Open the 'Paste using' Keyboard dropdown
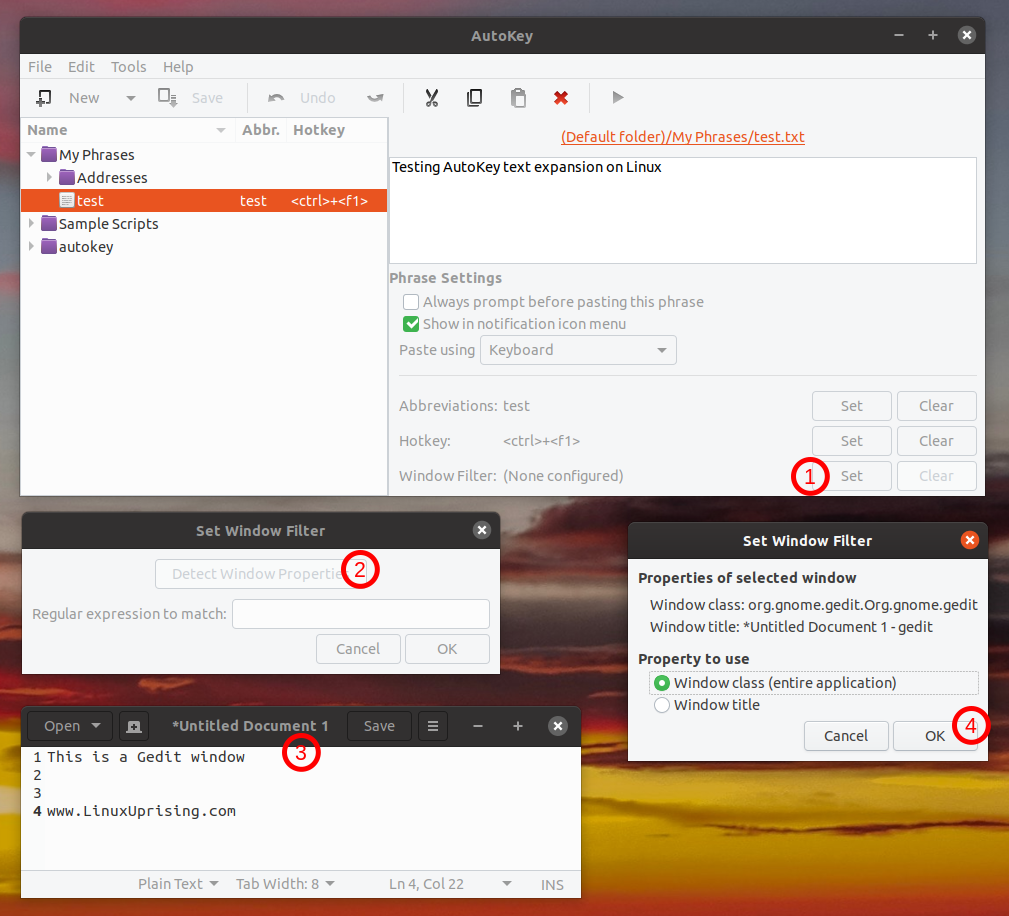Screen dimensions: 1009x916 (578, 350)
